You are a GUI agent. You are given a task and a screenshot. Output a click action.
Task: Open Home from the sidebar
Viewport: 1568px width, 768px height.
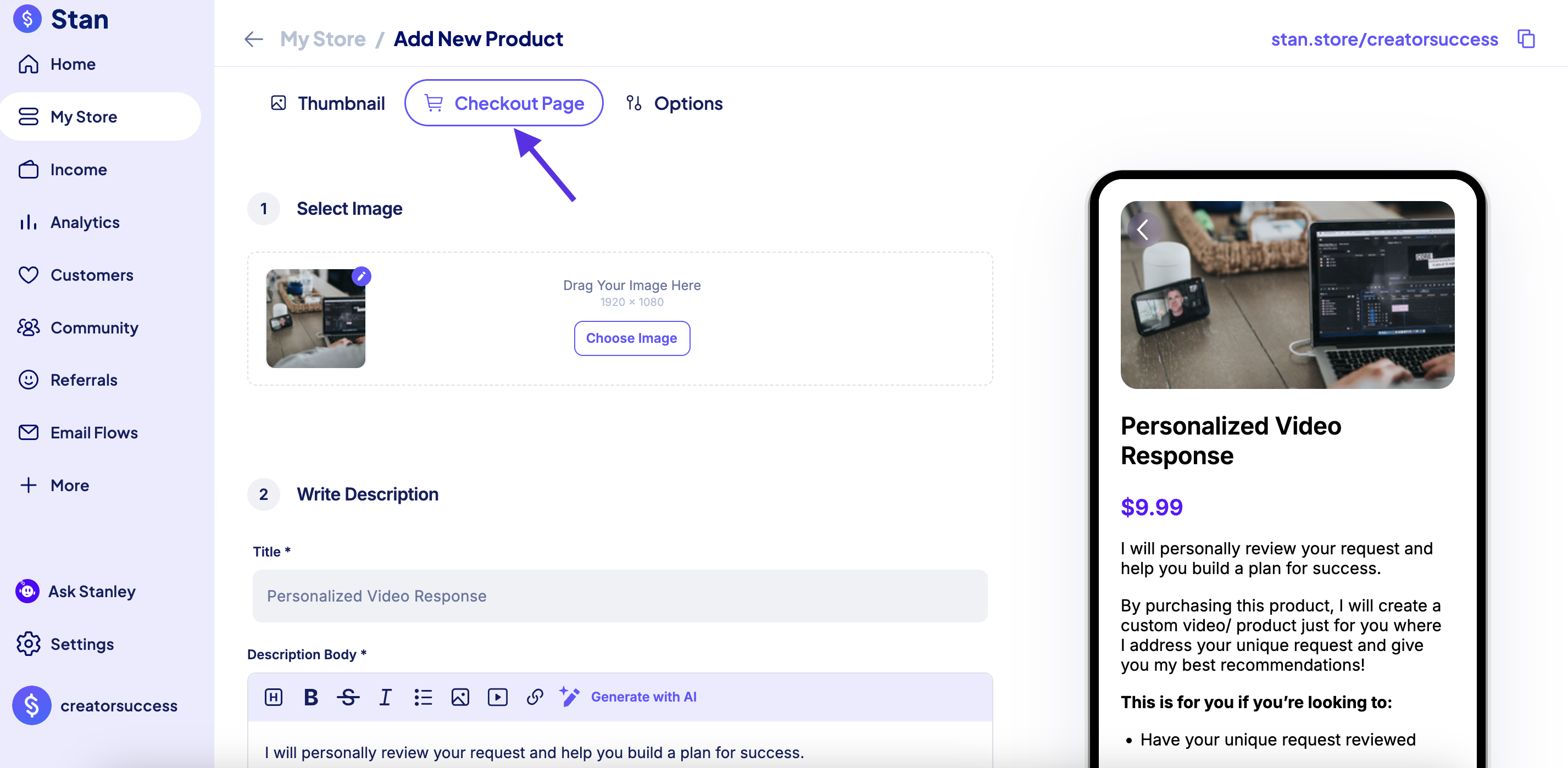pyautogui.click(x=73, y=64)
